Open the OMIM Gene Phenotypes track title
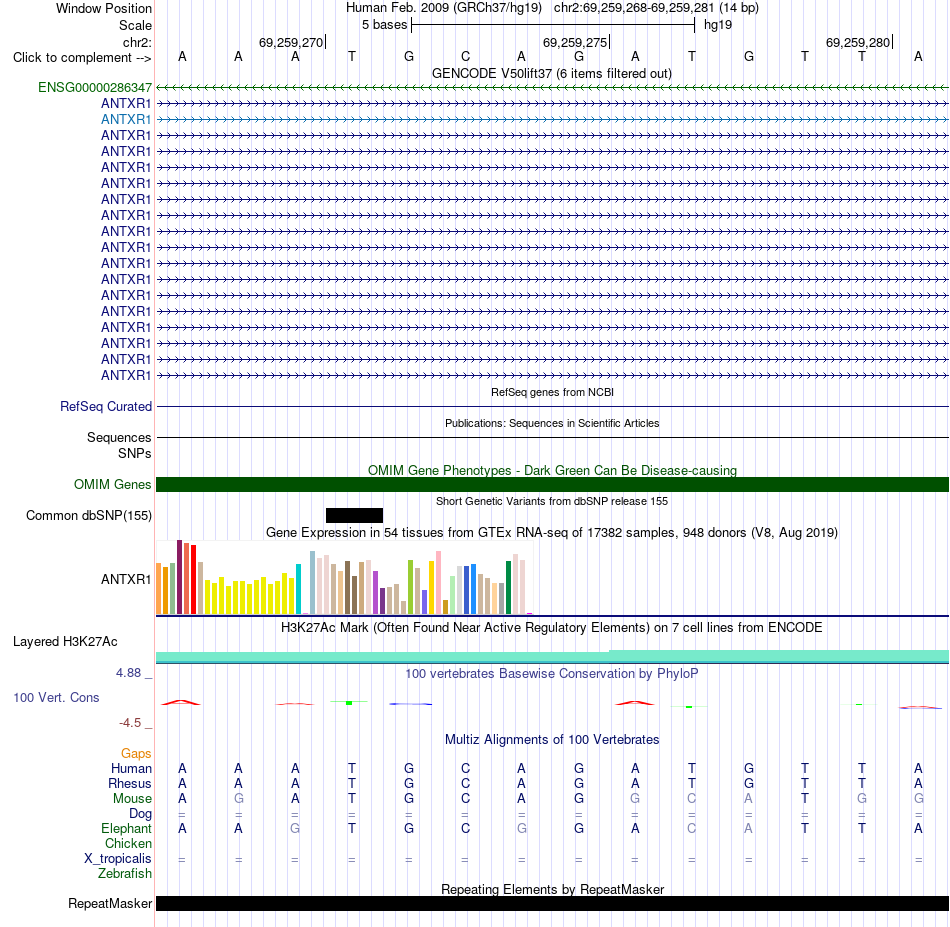This screenshot has height=927, width=950. coord(552,470)
